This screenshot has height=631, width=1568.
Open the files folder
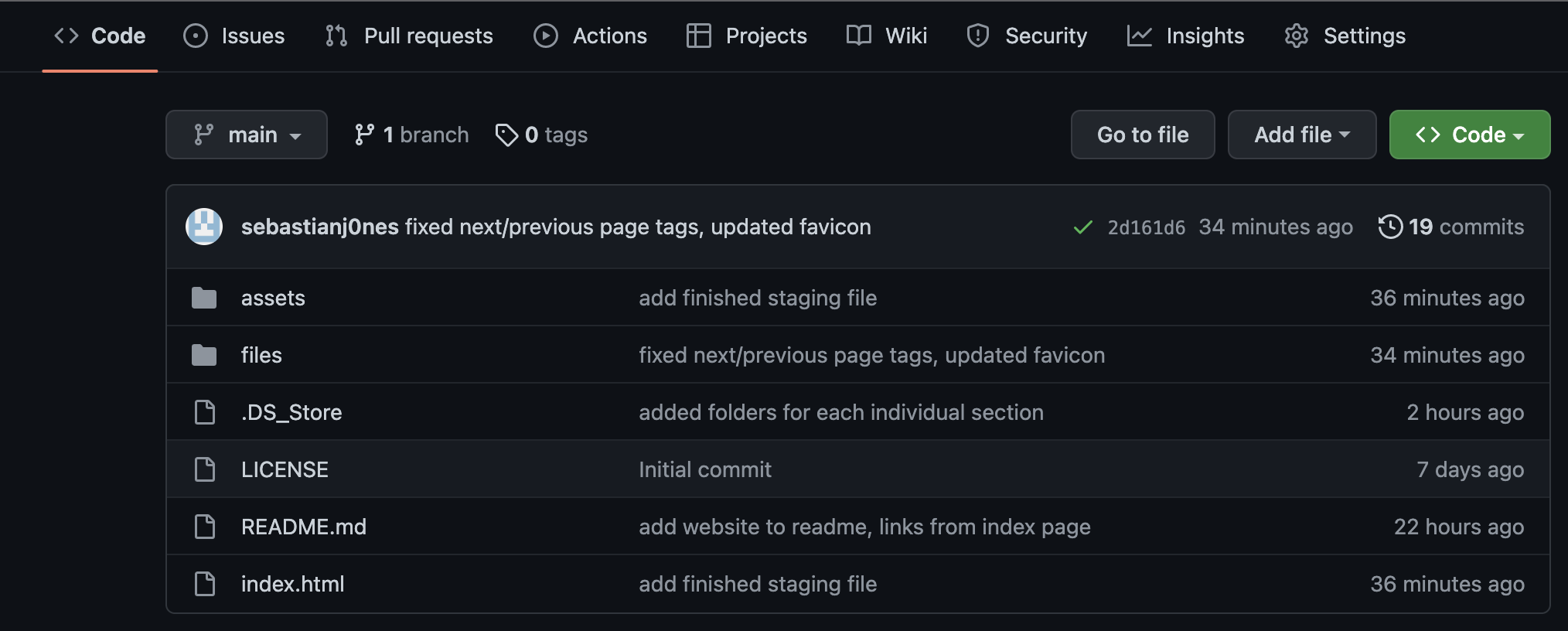261,355
